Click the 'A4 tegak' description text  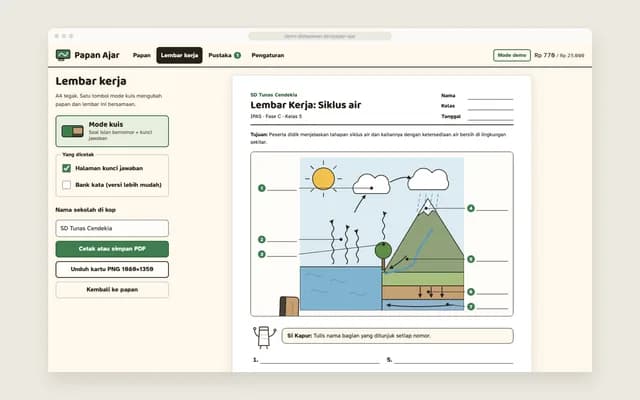[109, 100]
